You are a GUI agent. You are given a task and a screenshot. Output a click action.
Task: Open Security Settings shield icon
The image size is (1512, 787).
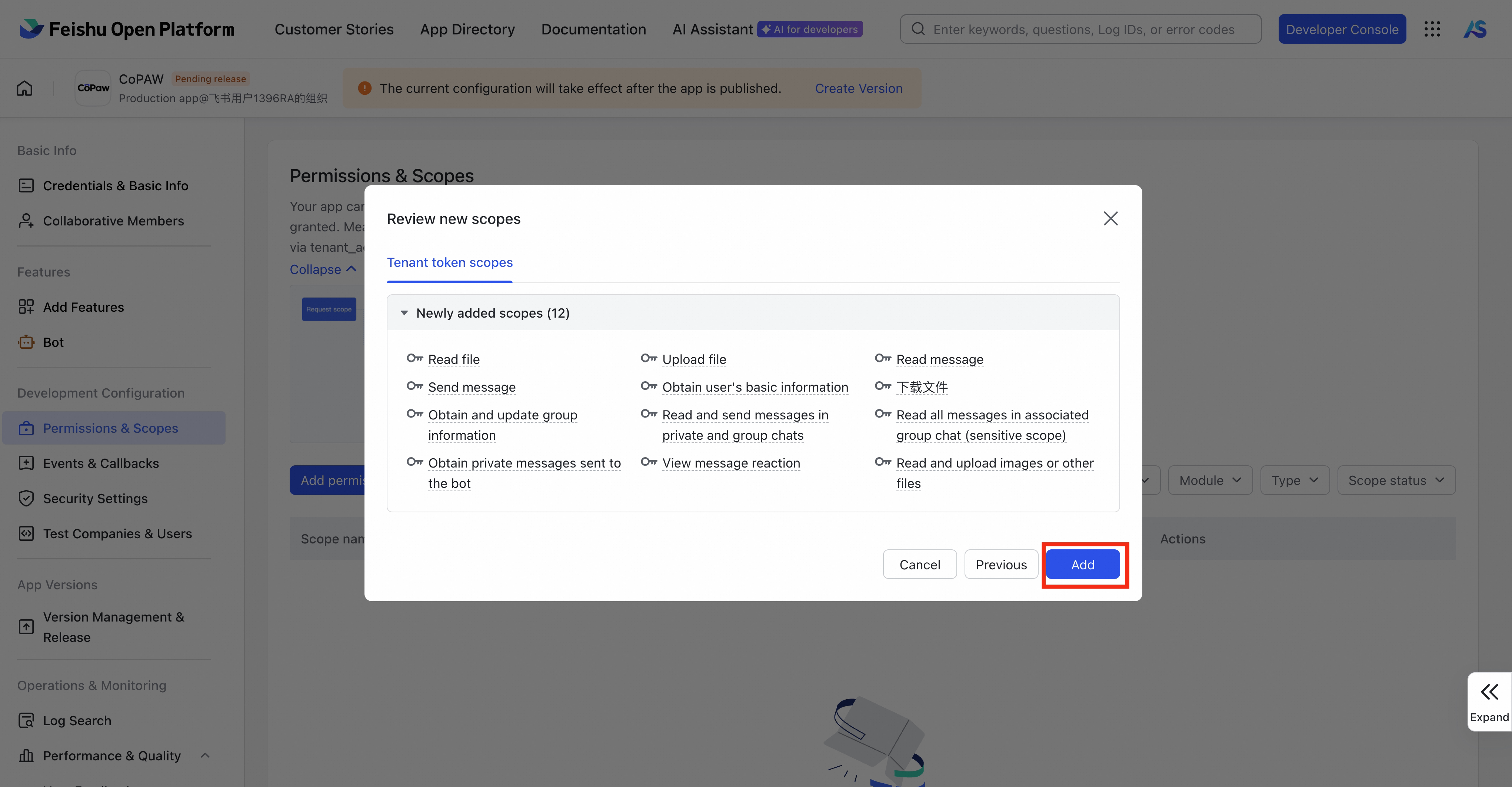tap(26, 499)
